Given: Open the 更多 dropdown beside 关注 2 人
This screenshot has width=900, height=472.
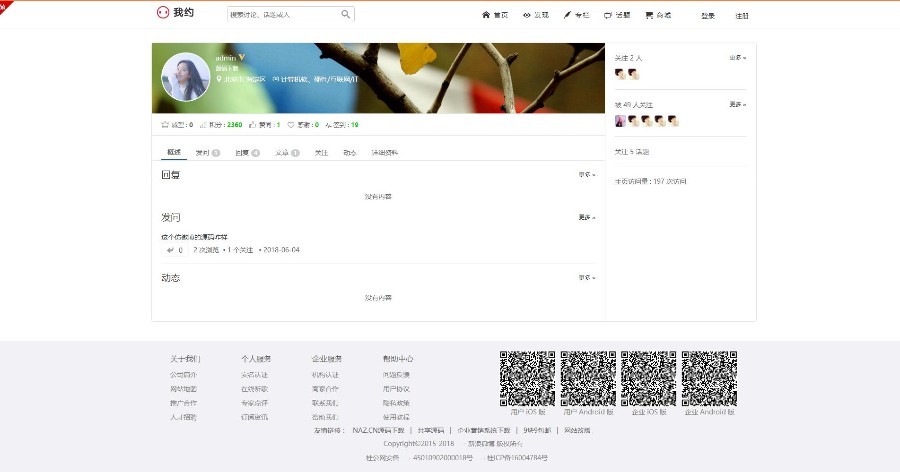Looking at the screenshot, I should [x=737, y=58].
